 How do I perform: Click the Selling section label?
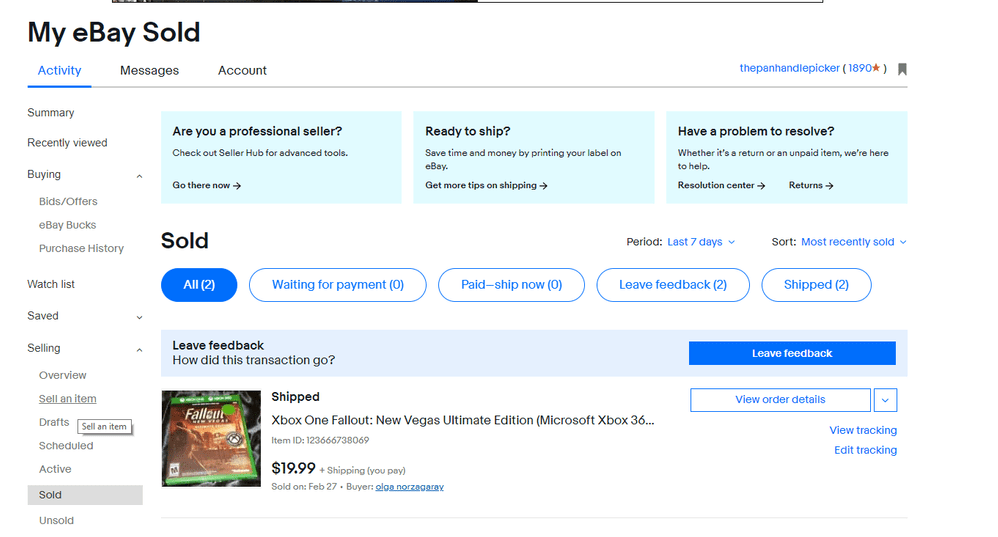pos(44,348)
